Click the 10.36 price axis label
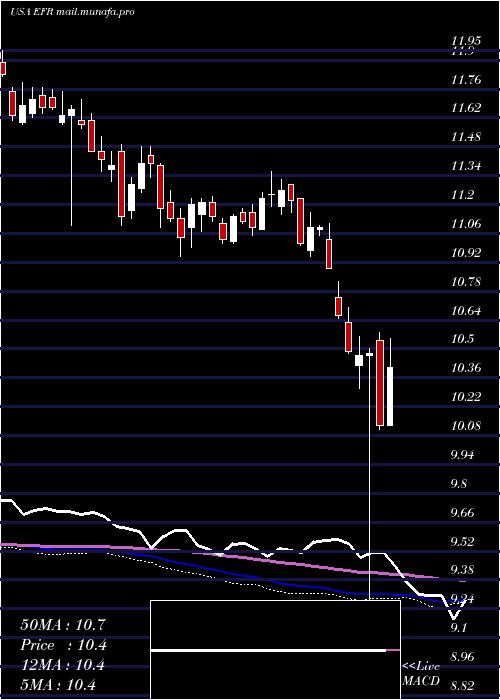Screen dimensions: 500x700 pyautogui.click(x=466, y=368)
